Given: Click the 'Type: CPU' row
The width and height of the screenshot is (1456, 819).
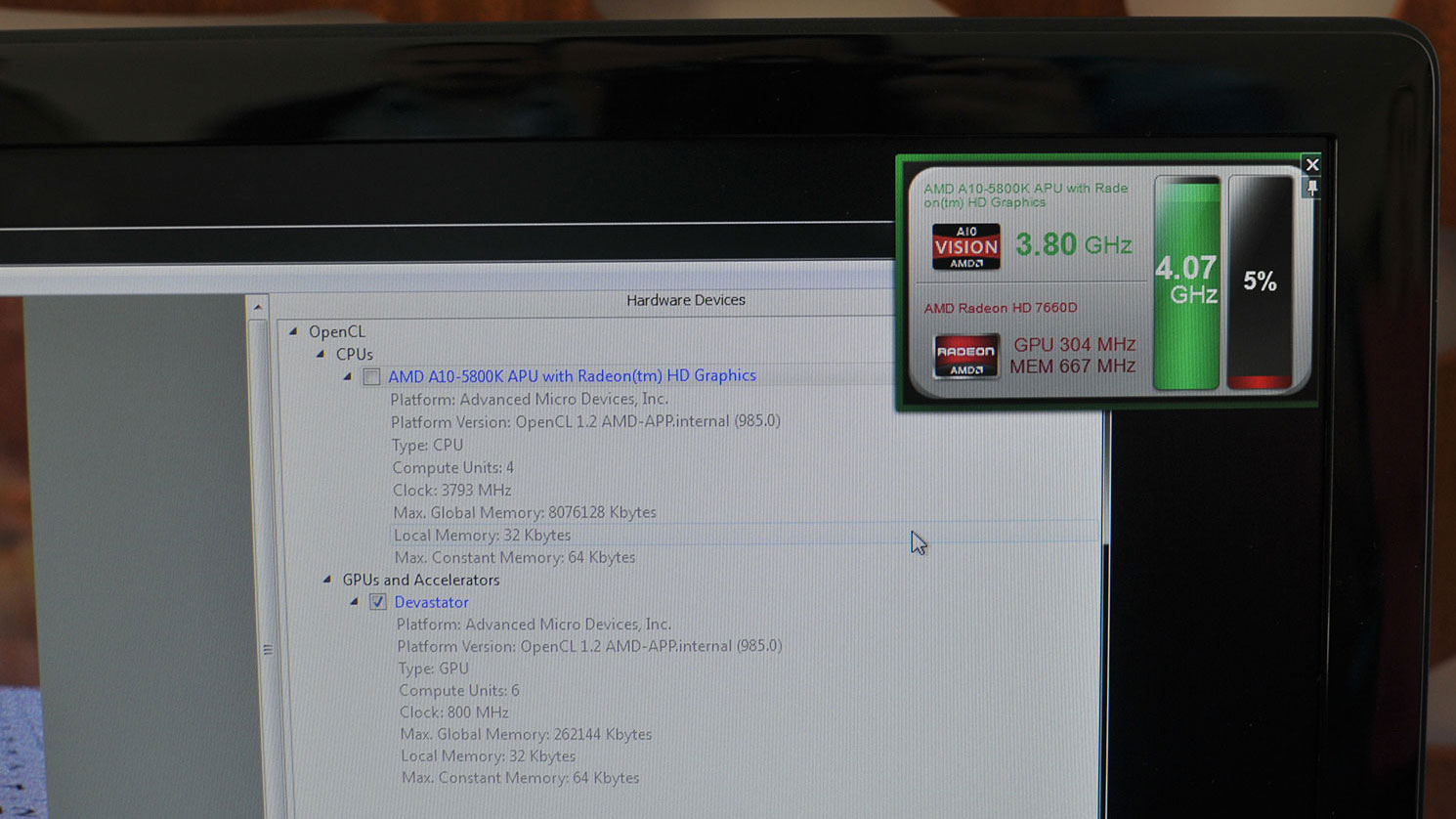Looking at the screenshot, I should (x=427, y=445).
